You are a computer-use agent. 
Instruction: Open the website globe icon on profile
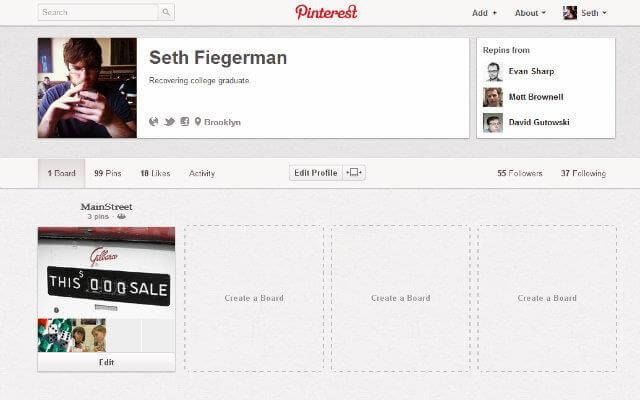[153, 122]
